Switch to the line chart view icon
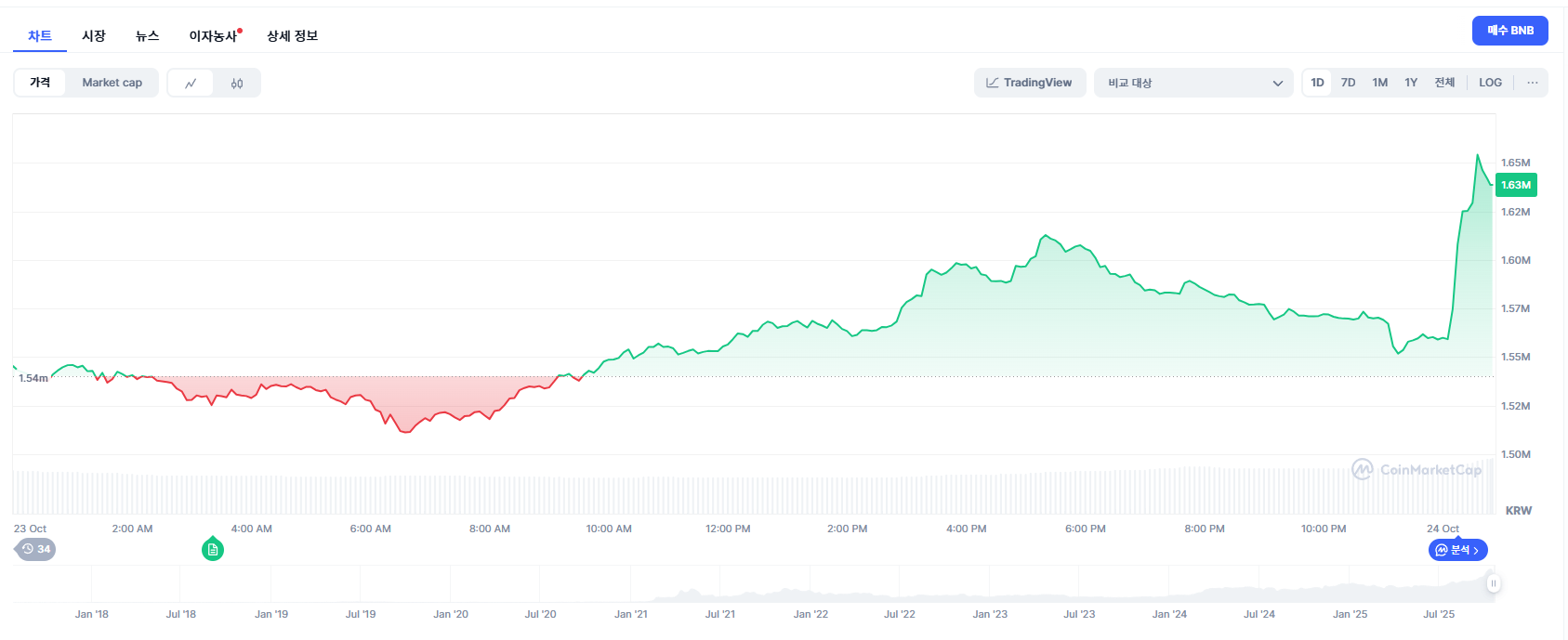The width and height of the screenshot is (1568, 640). [191, 83]
